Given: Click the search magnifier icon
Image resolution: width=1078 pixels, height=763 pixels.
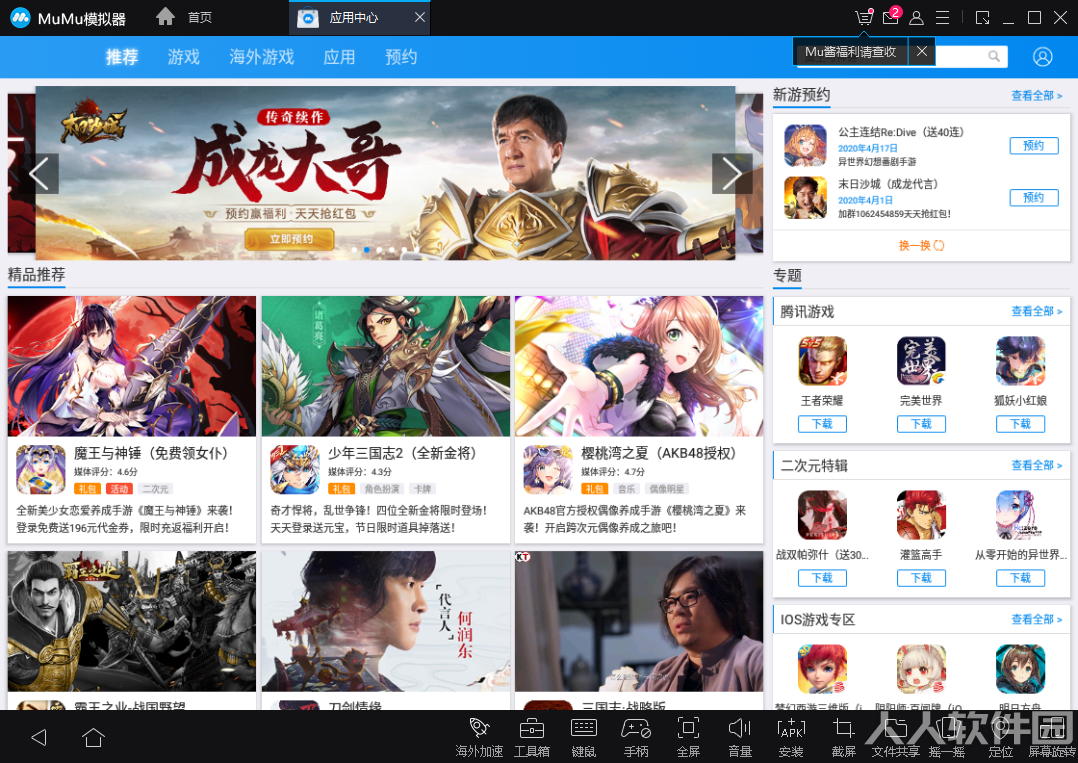Looking at the screenshot, I should coord(994,56).
